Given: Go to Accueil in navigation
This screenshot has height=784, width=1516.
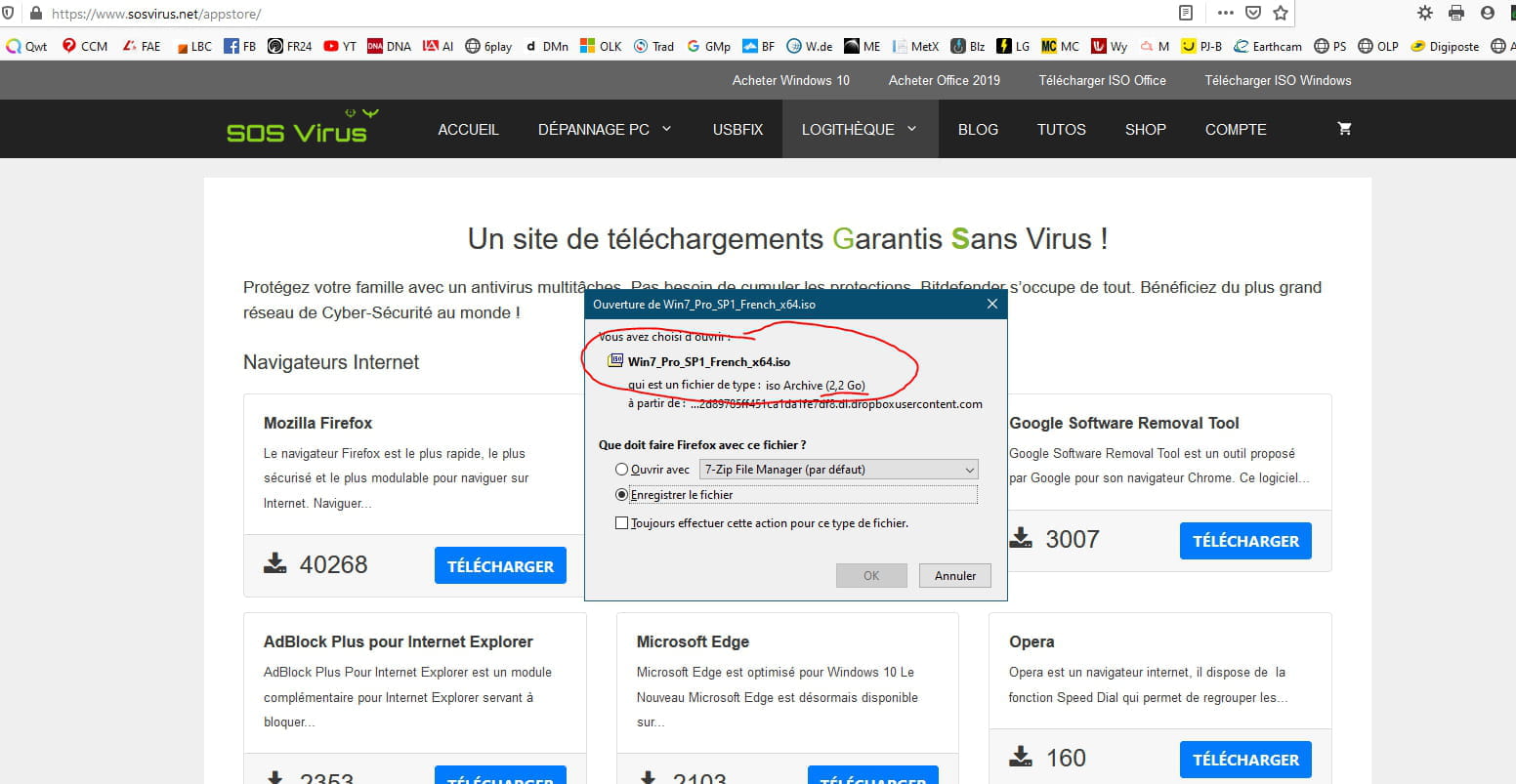Looking at the screenshot, I should pyautogui.click(x=468, y=129).
